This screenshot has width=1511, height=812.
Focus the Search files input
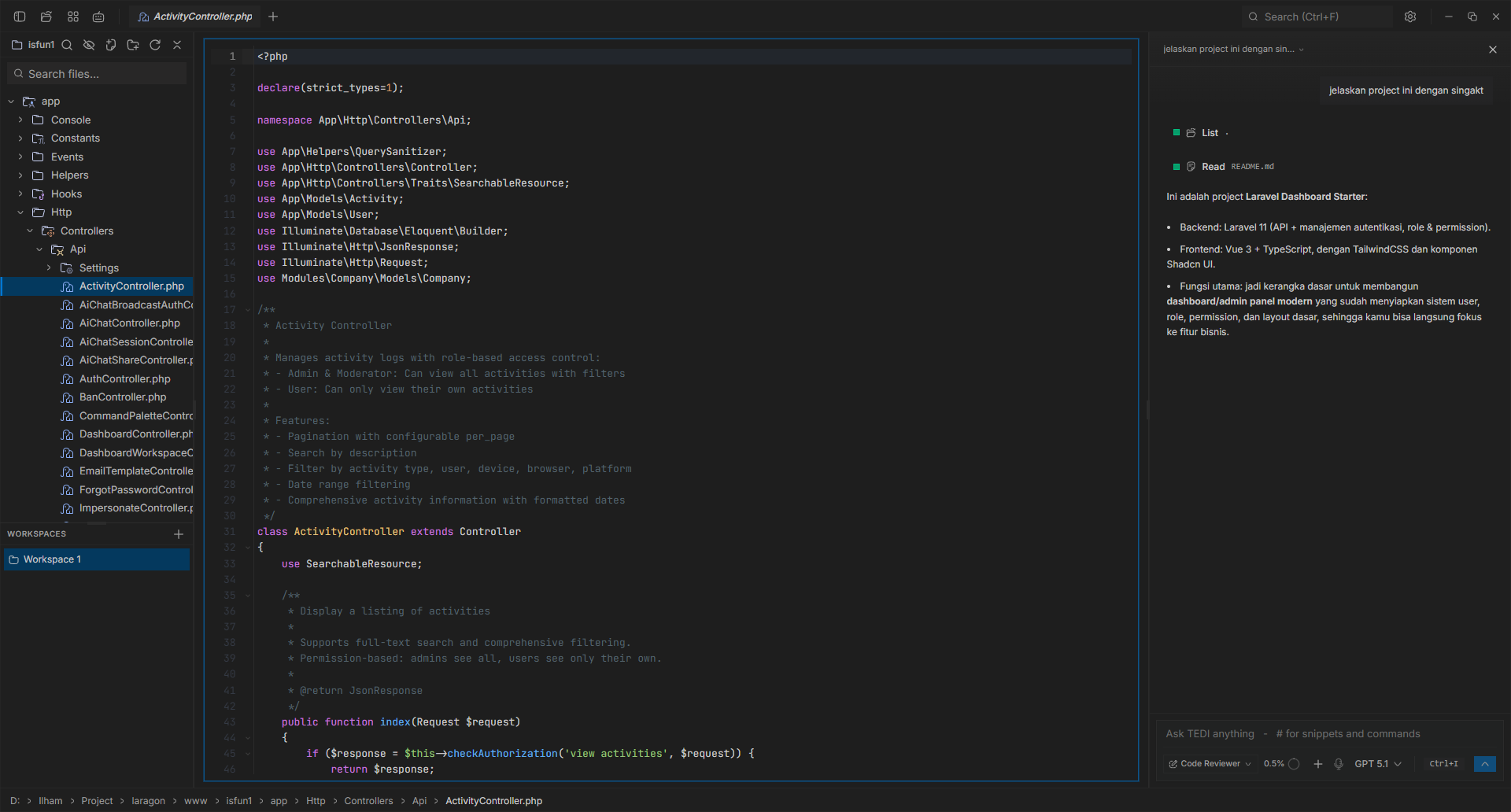(x=97, y=74)
